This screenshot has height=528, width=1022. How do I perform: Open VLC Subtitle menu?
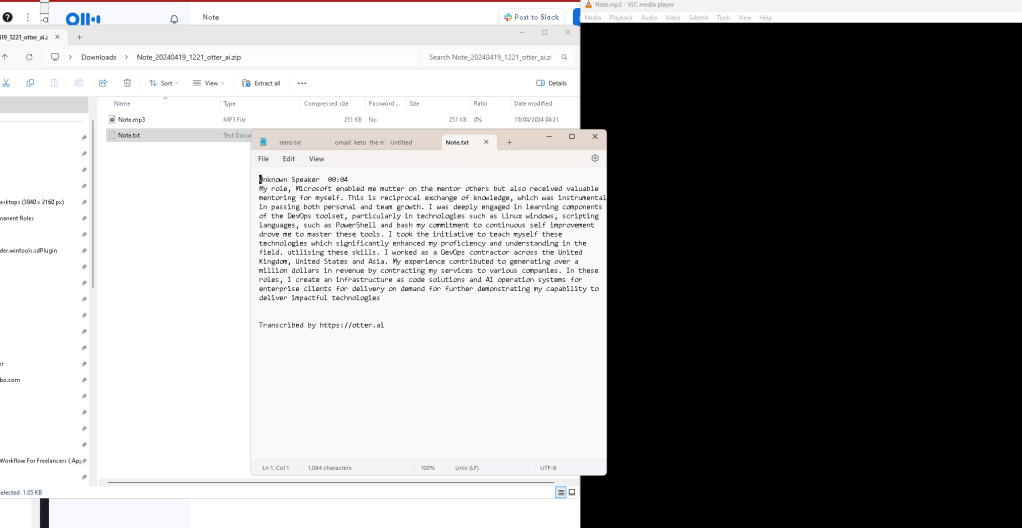[699, 18]
